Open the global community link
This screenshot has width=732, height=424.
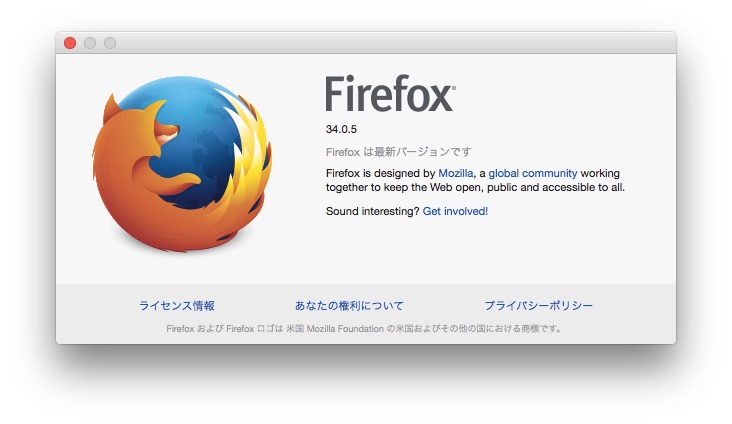point(533,173)
